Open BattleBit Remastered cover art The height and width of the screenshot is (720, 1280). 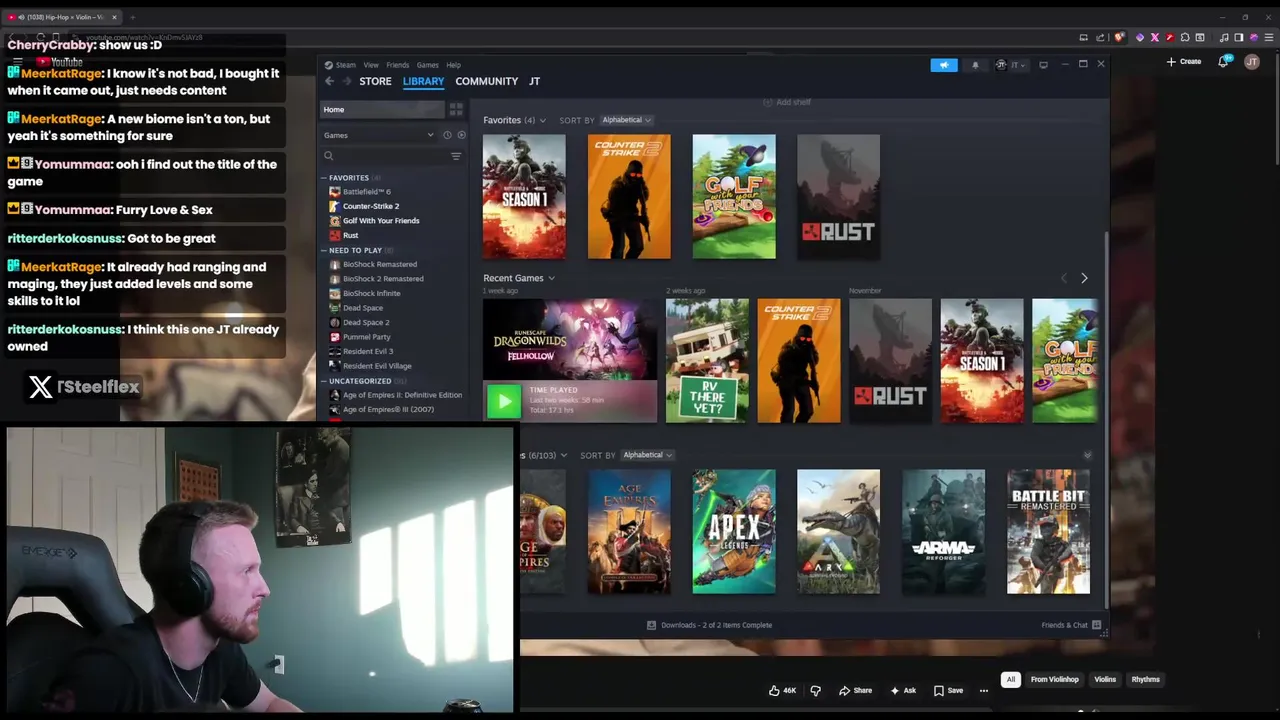point(1048,531)
